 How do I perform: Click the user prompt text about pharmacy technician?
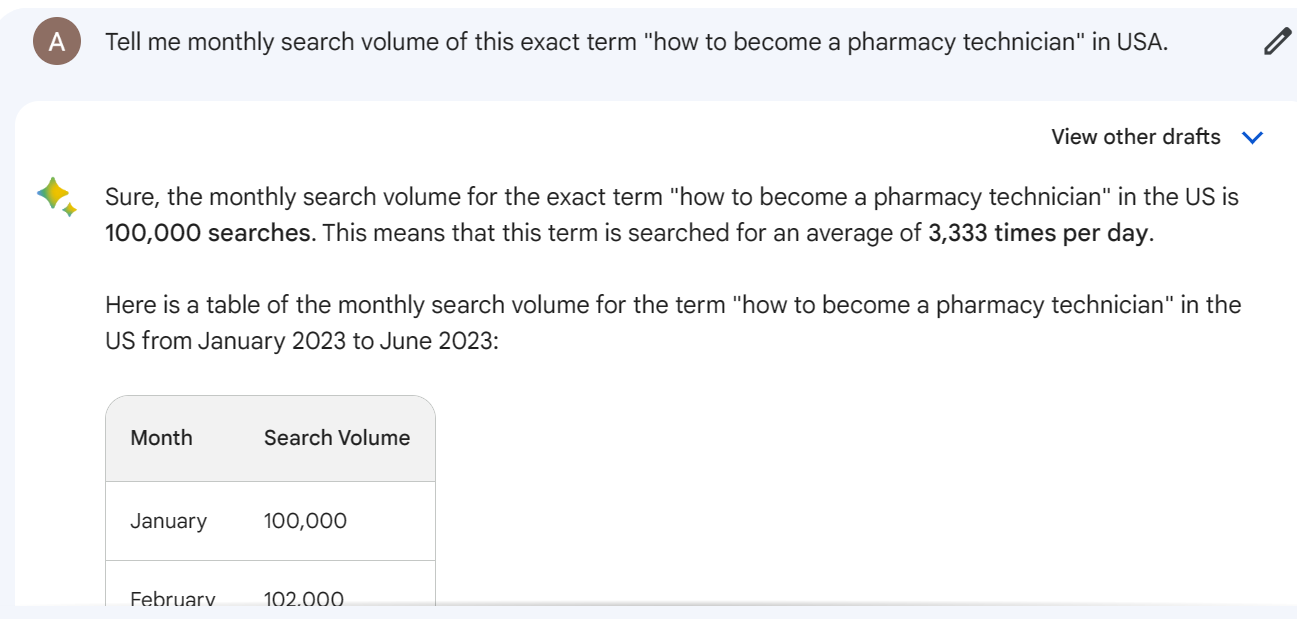[x=636, y=42]
